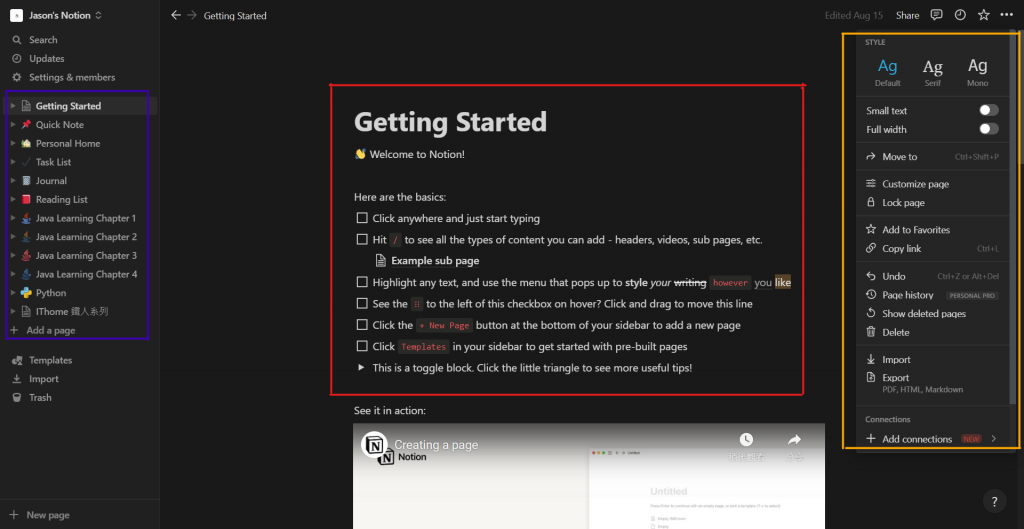
Task: Click the plus icon of Add a page
Action: [14, 330]
